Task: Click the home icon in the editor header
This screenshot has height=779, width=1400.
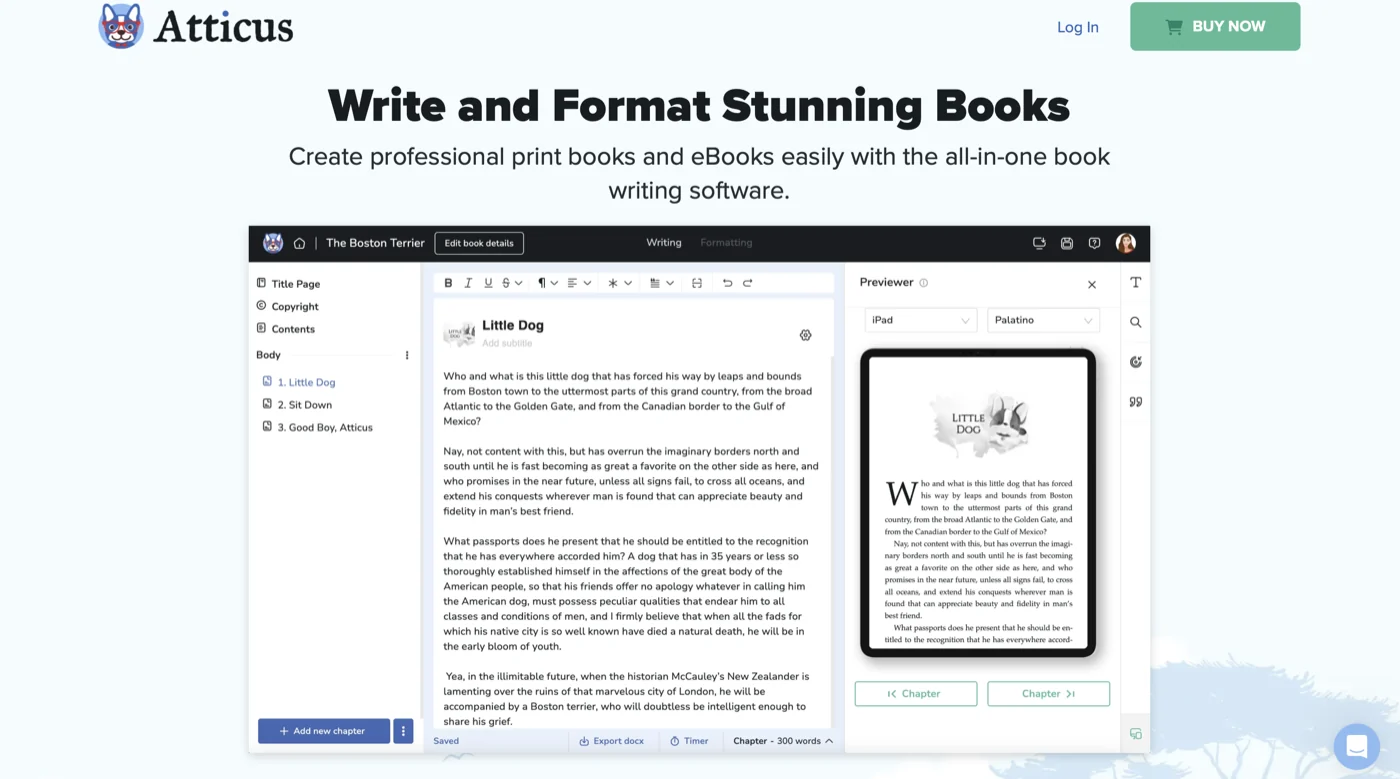Action: tap(299, 243)
